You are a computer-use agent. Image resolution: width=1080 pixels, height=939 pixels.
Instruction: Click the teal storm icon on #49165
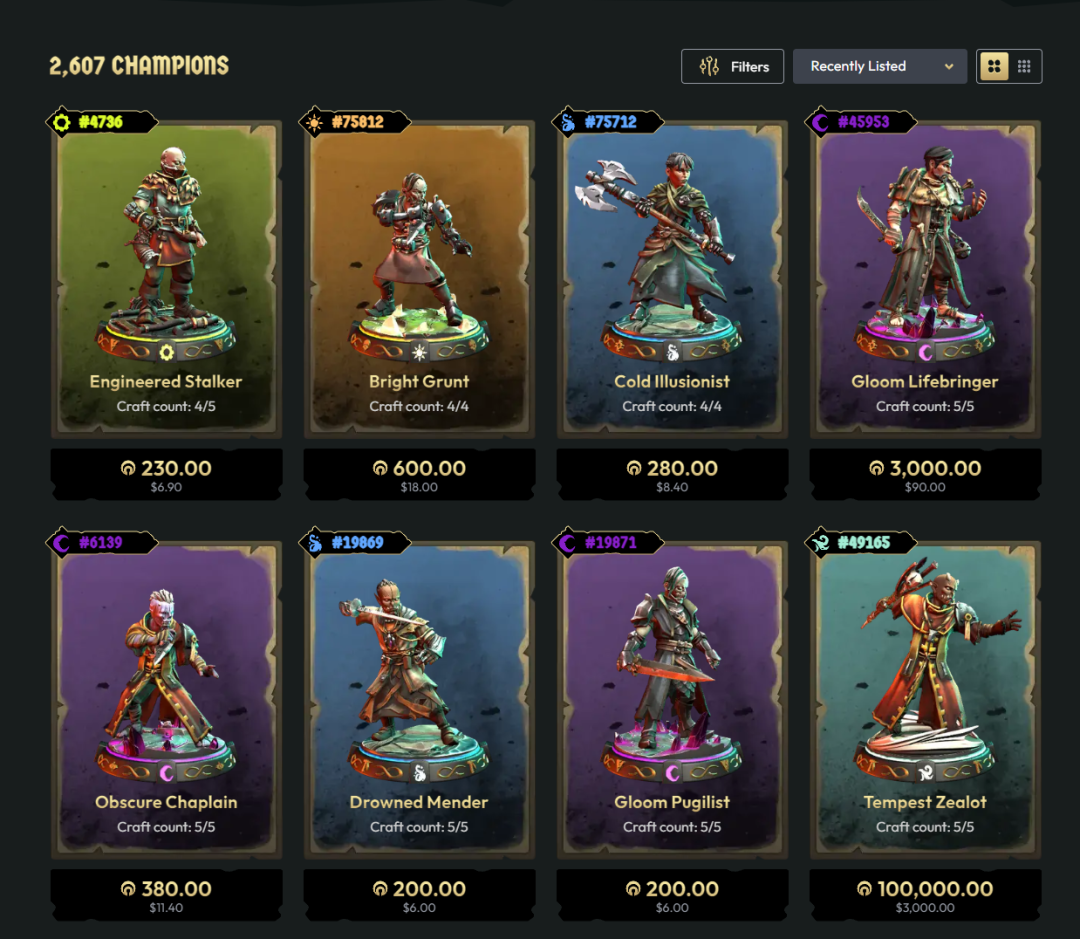[820, 543]
